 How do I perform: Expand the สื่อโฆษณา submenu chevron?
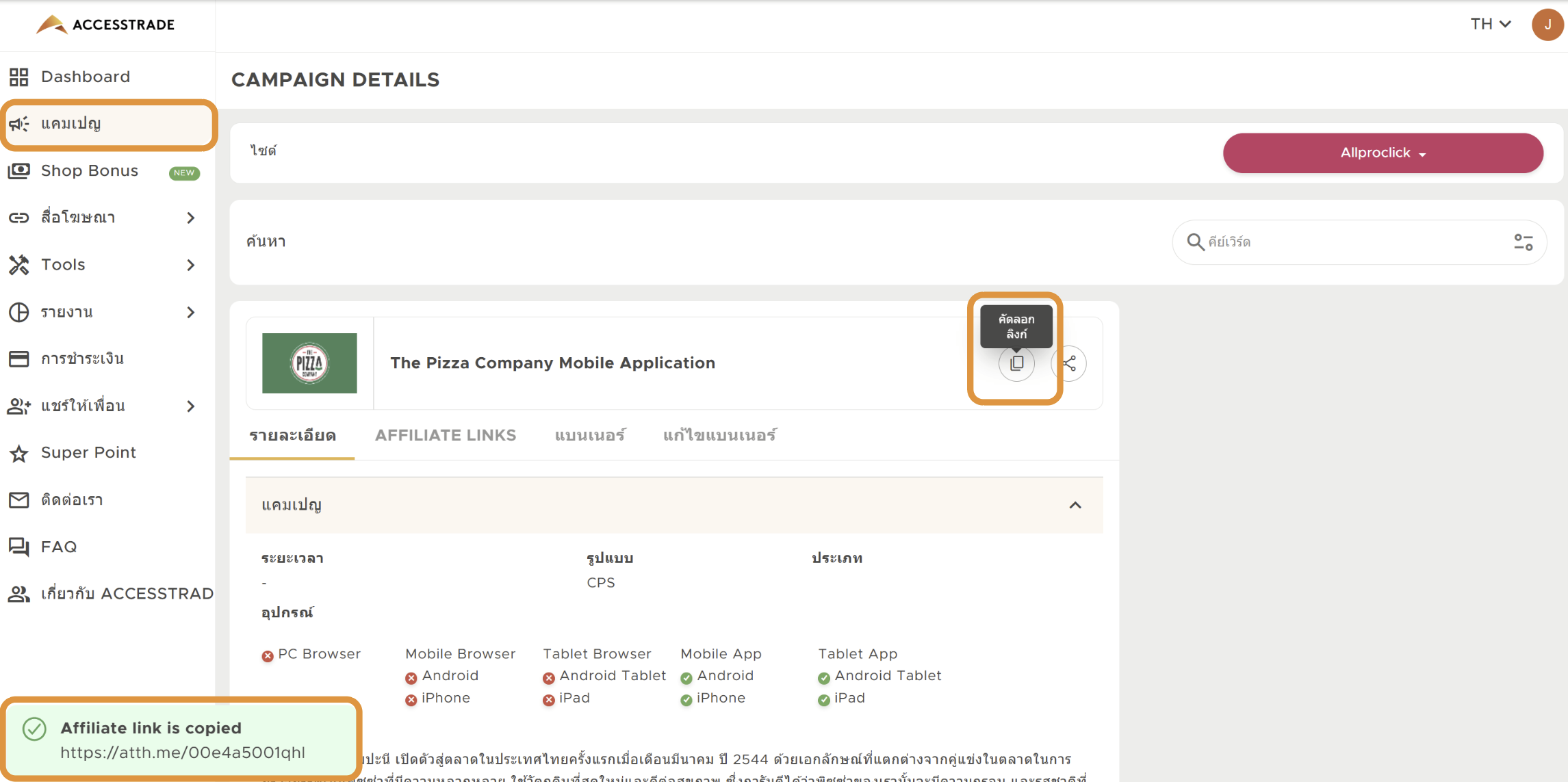pyautogui.click(x=191, y=218)
